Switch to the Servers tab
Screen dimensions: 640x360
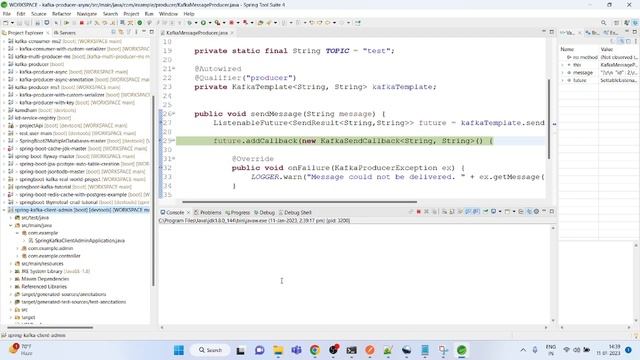coord(64,33)
